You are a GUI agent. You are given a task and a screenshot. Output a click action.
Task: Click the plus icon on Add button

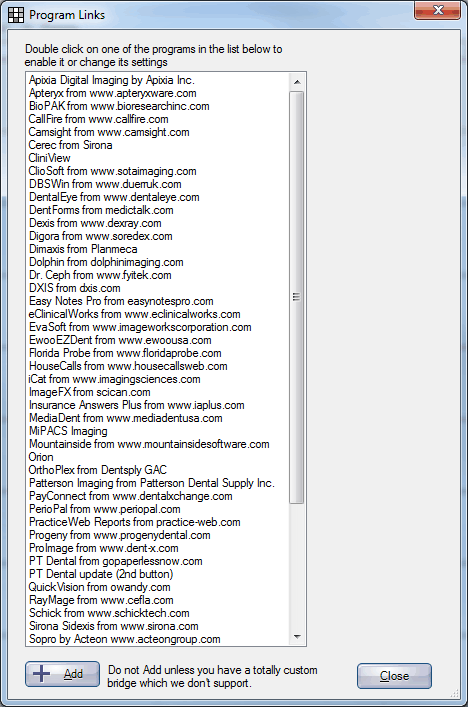point(41,674)
